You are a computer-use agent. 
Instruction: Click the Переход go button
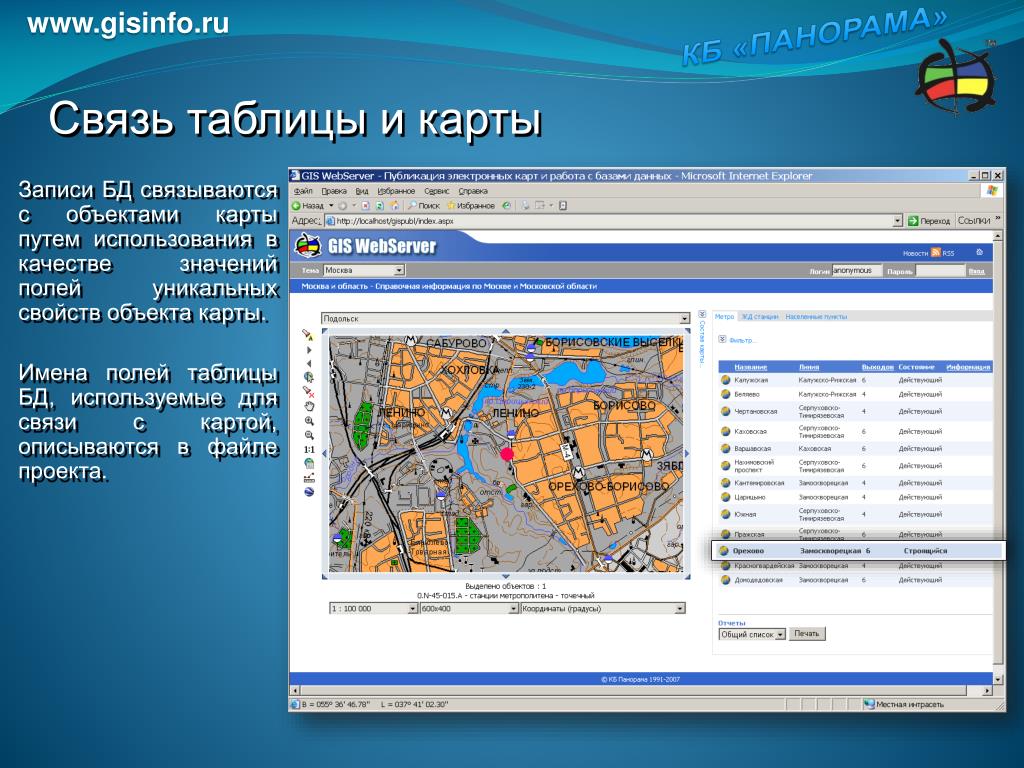pyautogui.click(x=929, y=221)
